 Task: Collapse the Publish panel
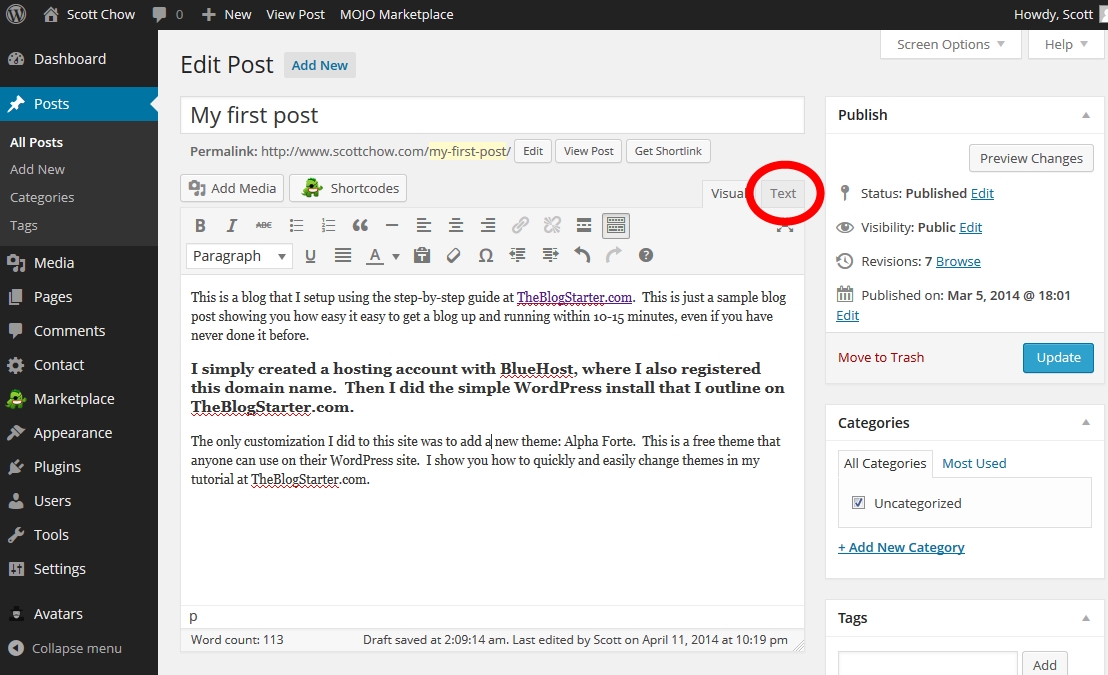(x=1086, y=114)
